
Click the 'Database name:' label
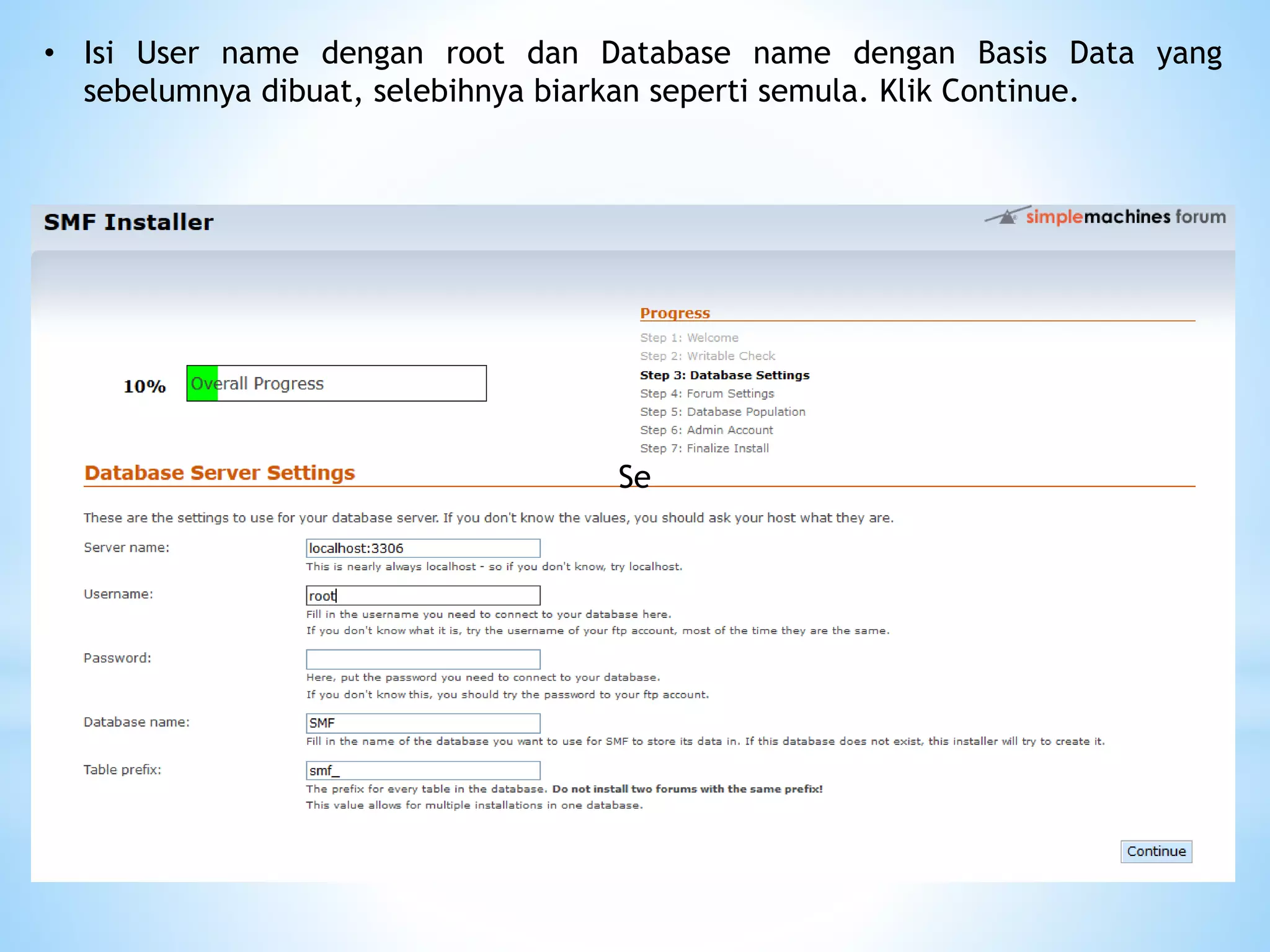coord(136,722)
